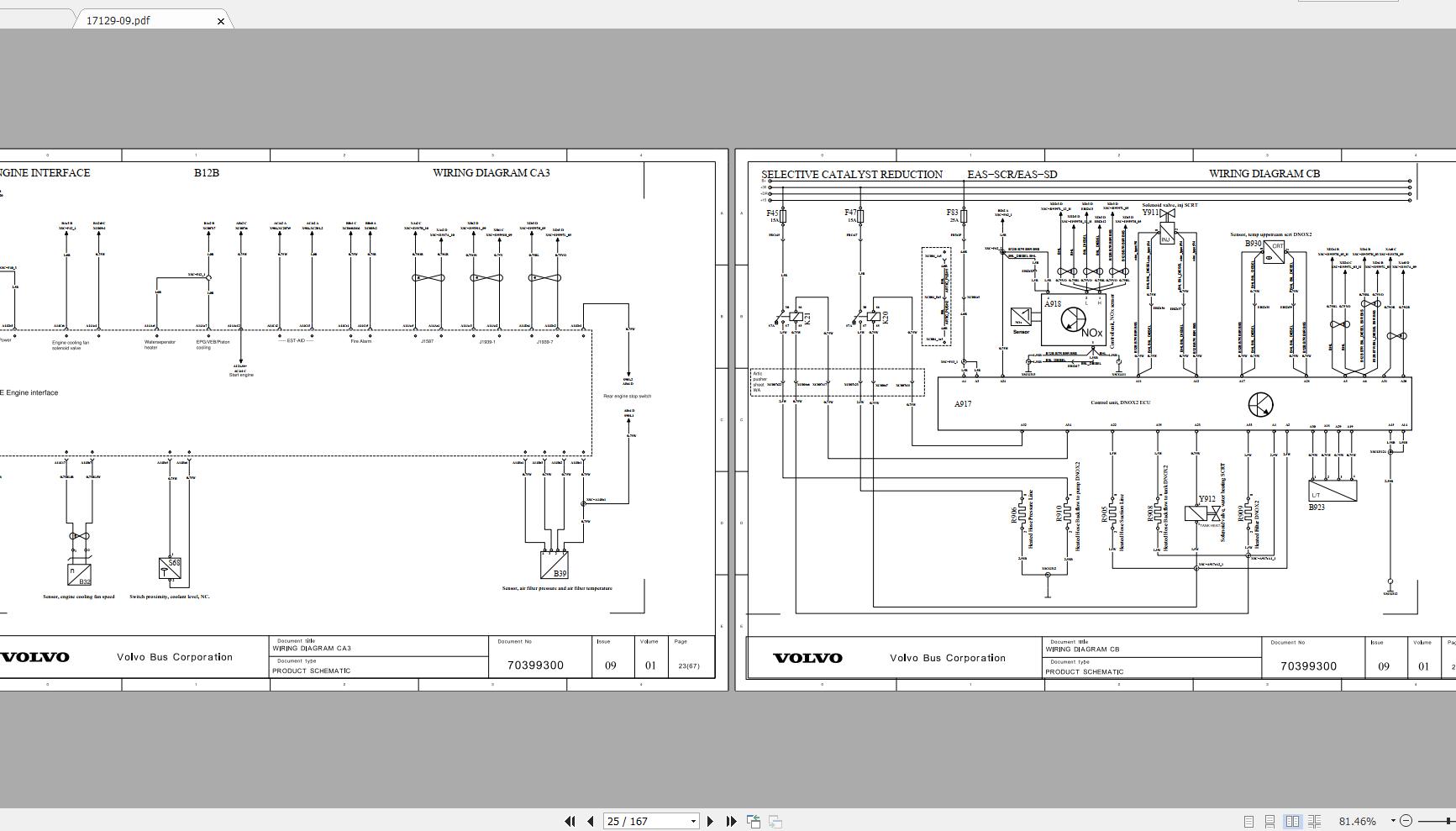Click the Y912 tank heating solenoid symbol
Image resolution: width=1456 pixels, height=831 pixels.
pos(1204,512)
